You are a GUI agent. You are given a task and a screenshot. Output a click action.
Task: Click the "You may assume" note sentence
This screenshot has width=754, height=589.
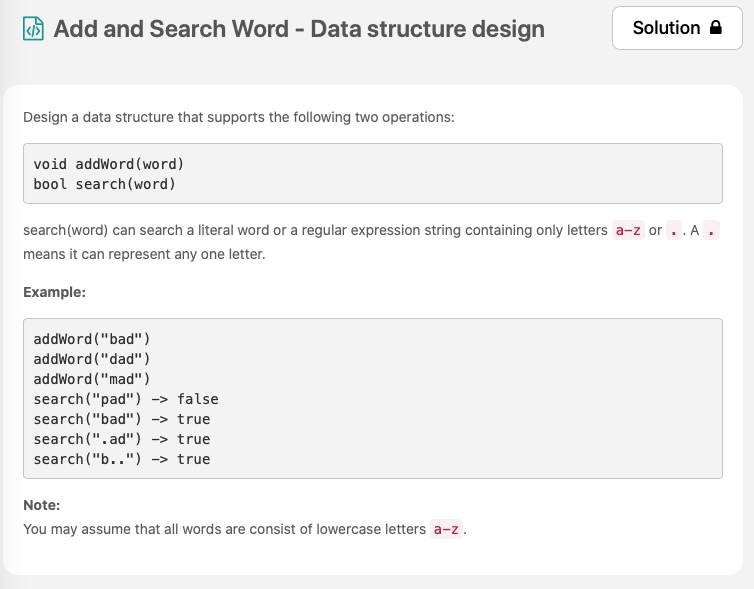pos(224,529)
